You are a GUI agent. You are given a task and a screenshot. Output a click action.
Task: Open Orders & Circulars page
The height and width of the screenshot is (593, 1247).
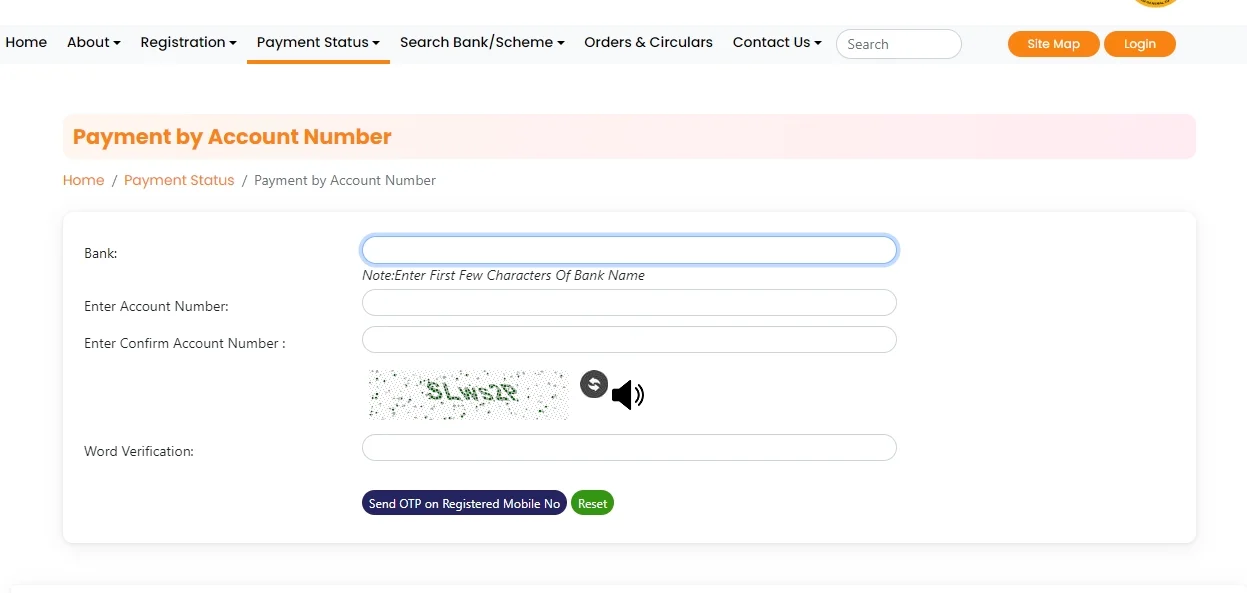tap(648, 43)
